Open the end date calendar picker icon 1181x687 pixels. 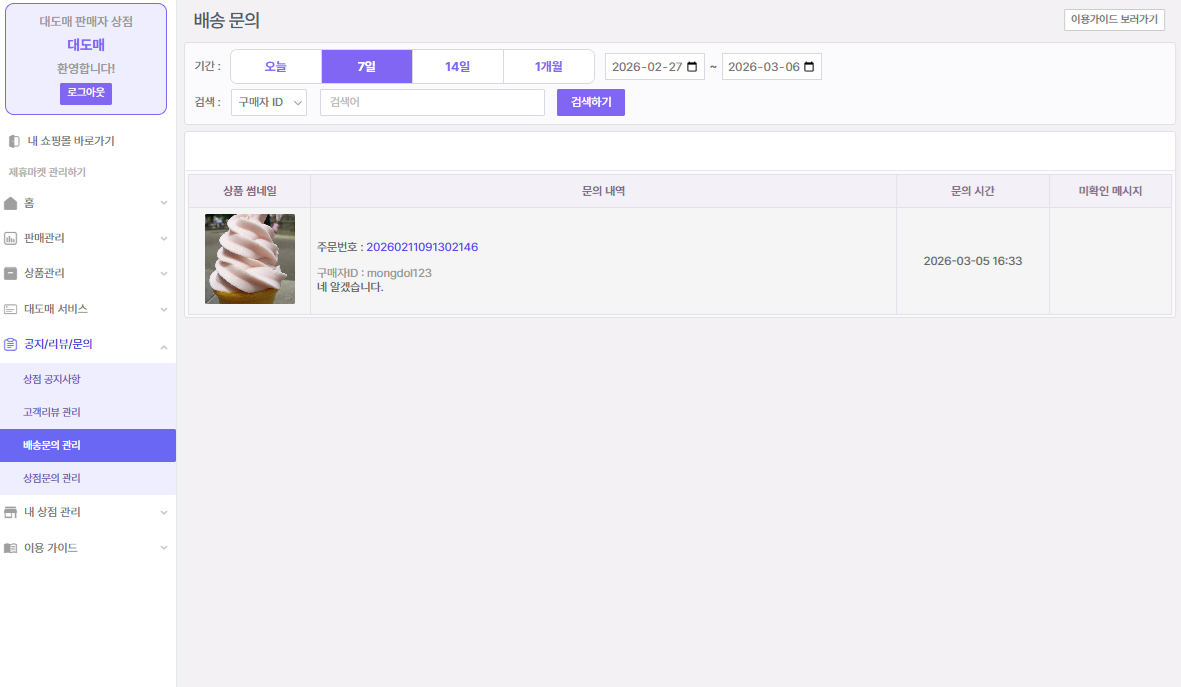point(809,67)
